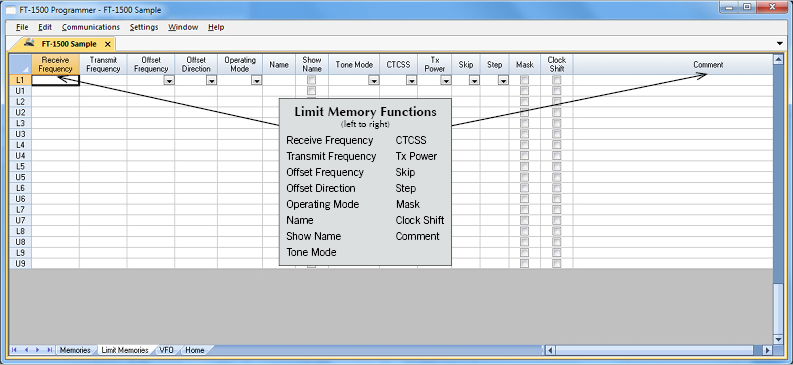Switch to the Limit Memories sheet tab
This screenshot has height=365, width=793.
coord(124,350)
